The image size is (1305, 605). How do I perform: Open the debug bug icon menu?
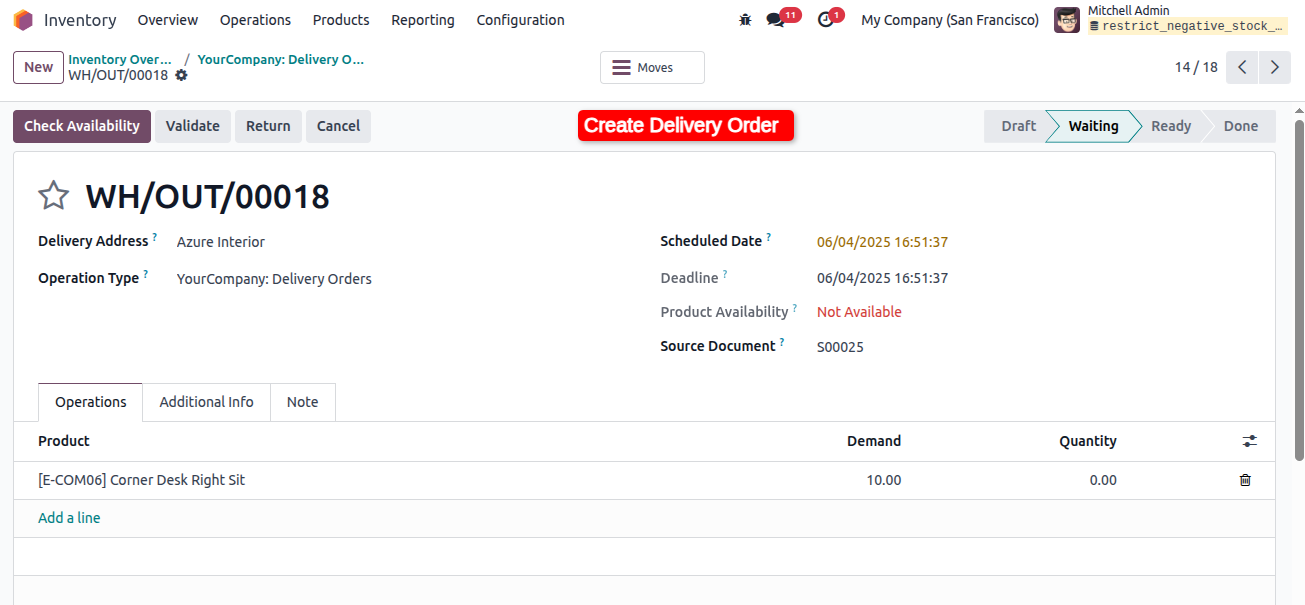745,20
